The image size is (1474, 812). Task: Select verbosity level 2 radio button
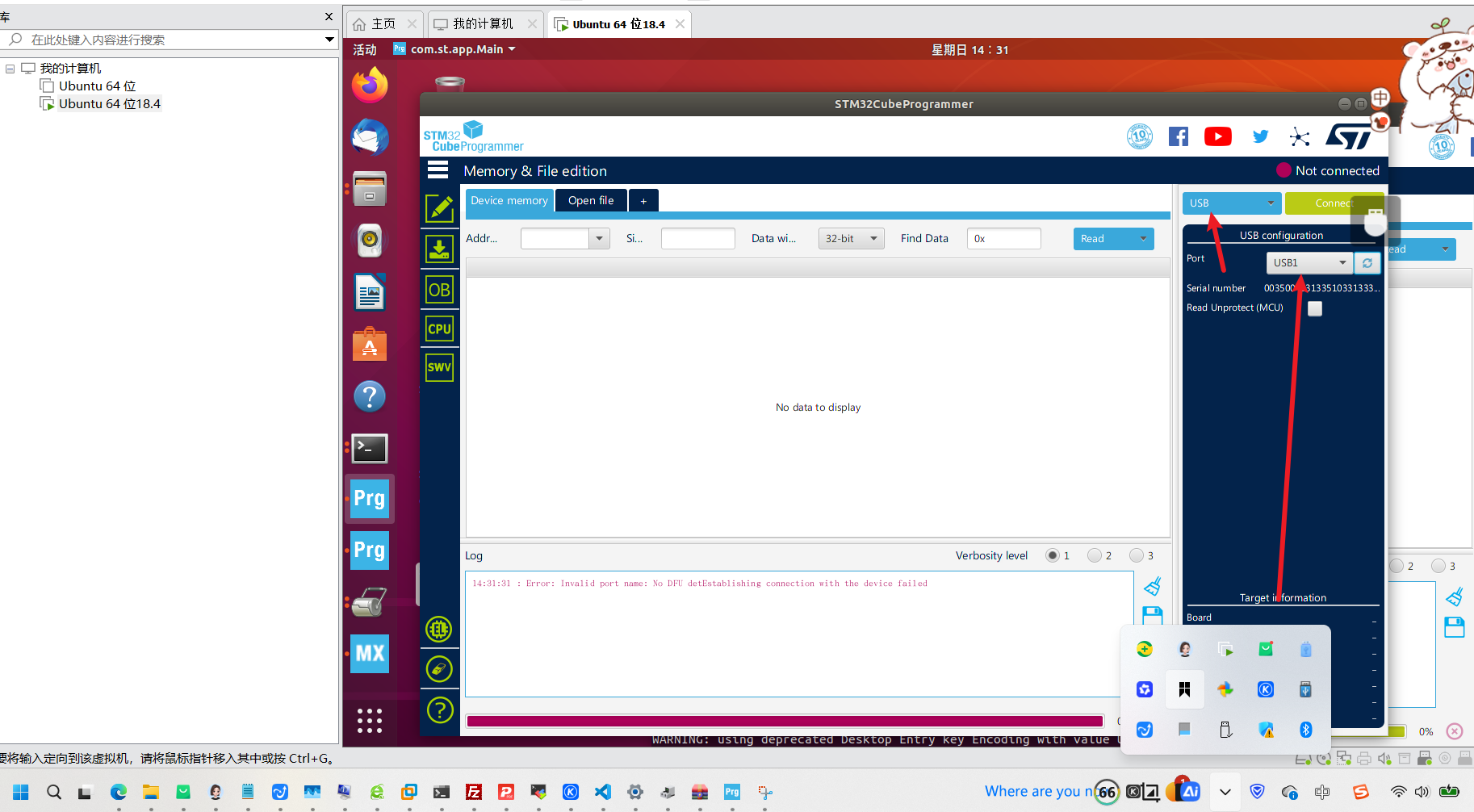coord(1095,555)
